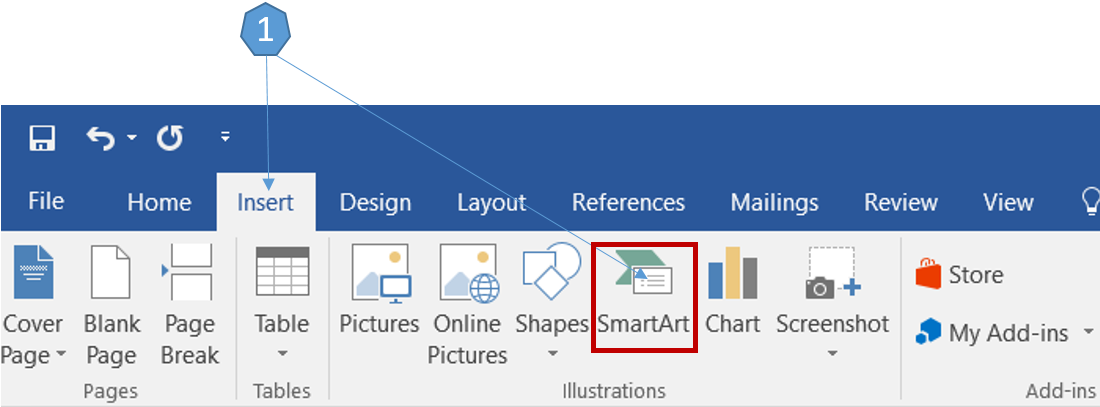Expand the Shapes gallery dropdown
1100x407 pixels.
coord(551,353)
